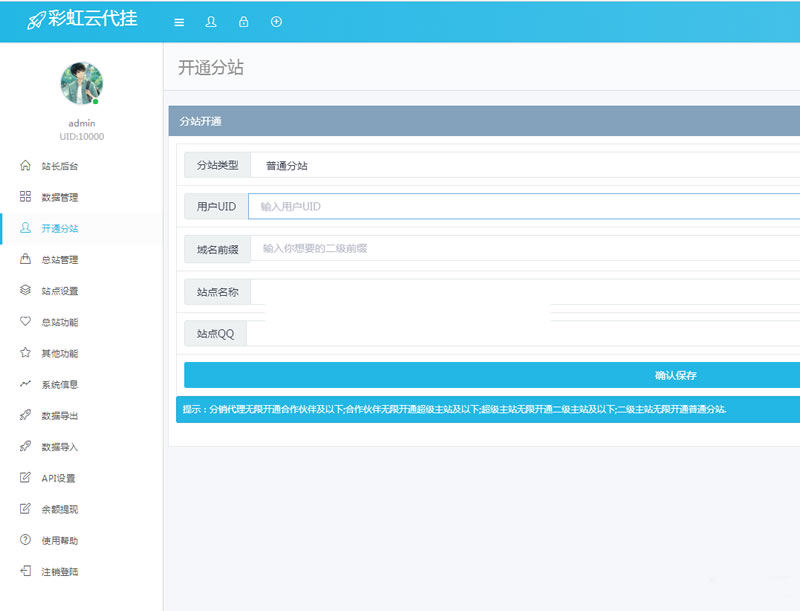Click the lock icon in header
Image resolution: width=800 pixels, height=611 pixels.
[x=244, y=21]
